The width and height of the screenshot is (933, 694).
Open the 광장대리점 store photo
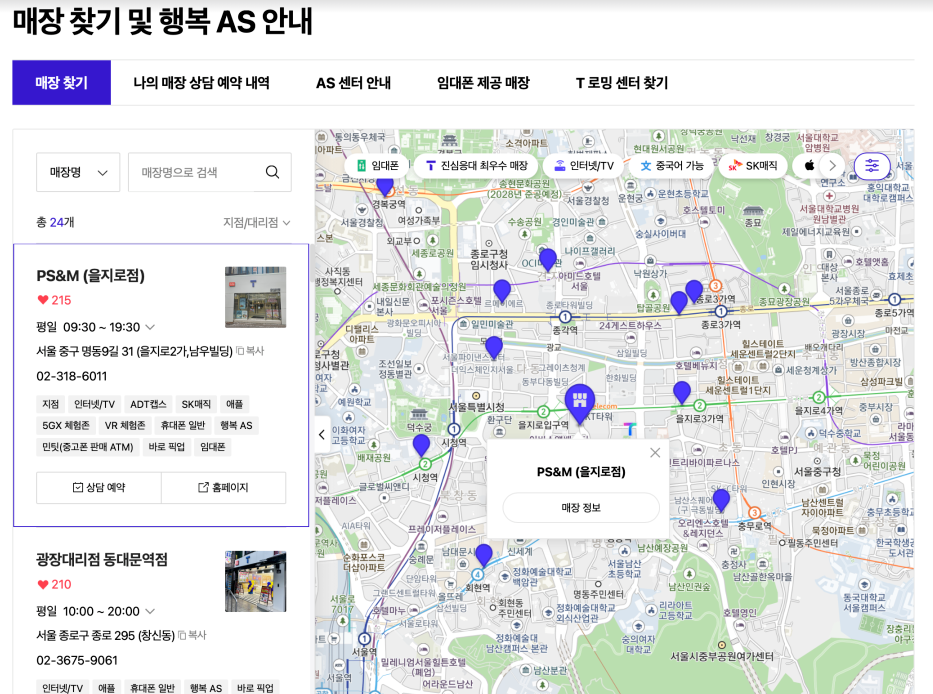255,581
